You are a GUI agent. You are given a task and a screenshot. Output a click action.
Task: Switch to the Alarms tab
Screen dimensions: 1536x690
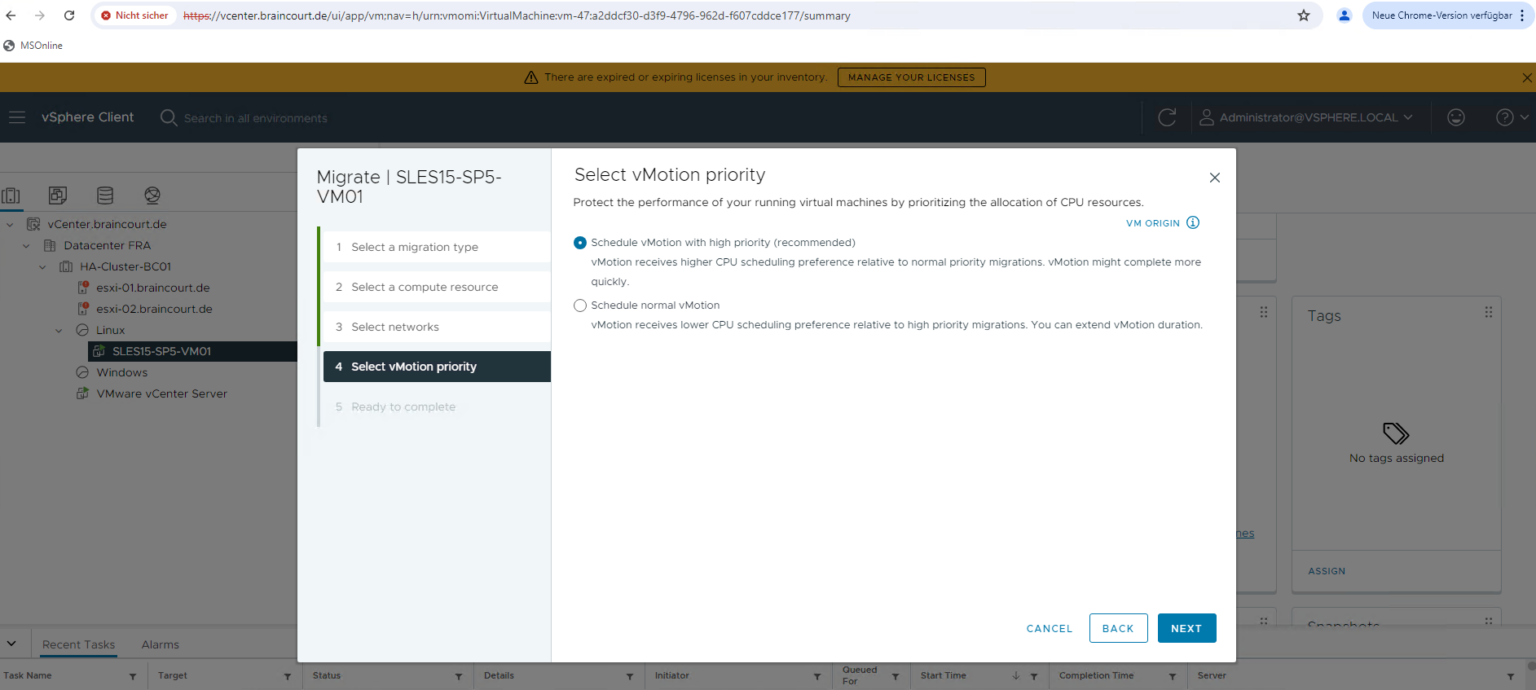159,644
